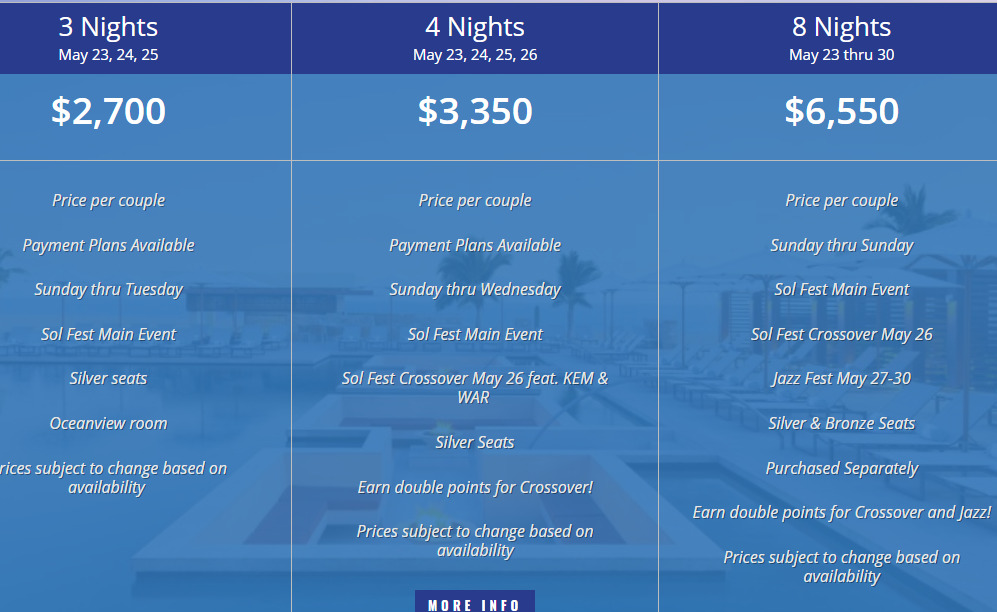The width and height of the screenshot is (997, 612).
Task: Click Payment Plans Available under 3 Nights
Action: 108,245
